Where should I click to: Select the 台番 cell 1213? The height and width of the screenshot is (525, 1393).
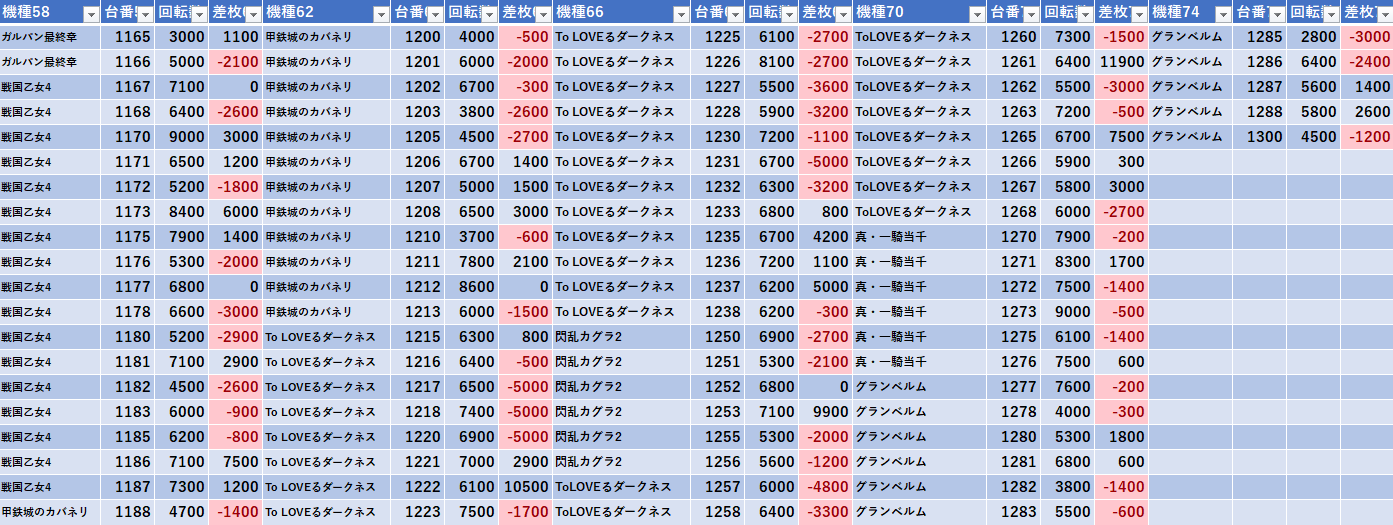tap(417, 312)
